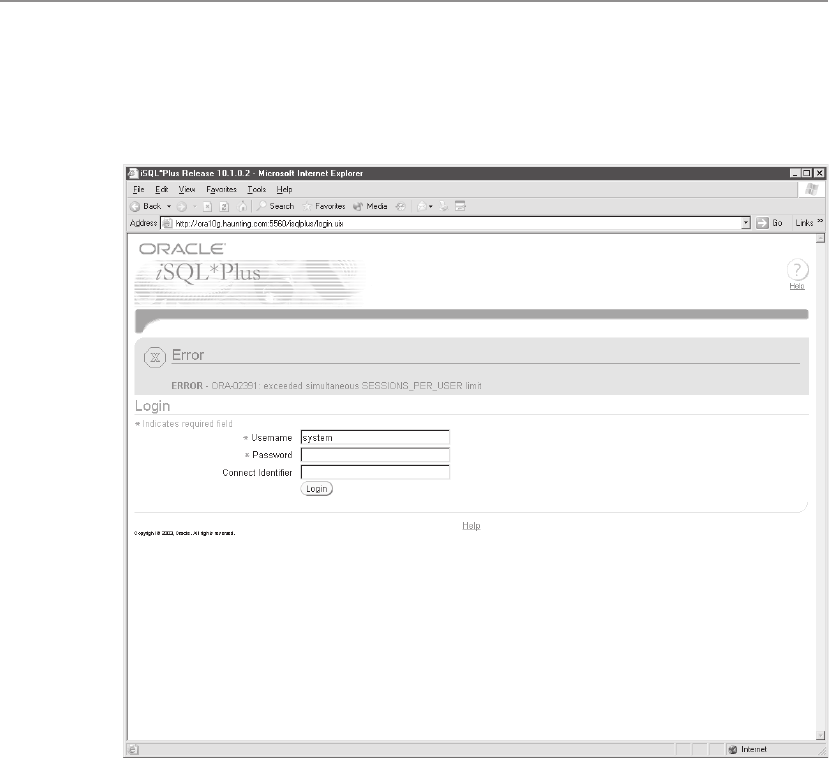829x758 pixels.
Task: Open the Media toolbar button
Action: click(370, 207)
